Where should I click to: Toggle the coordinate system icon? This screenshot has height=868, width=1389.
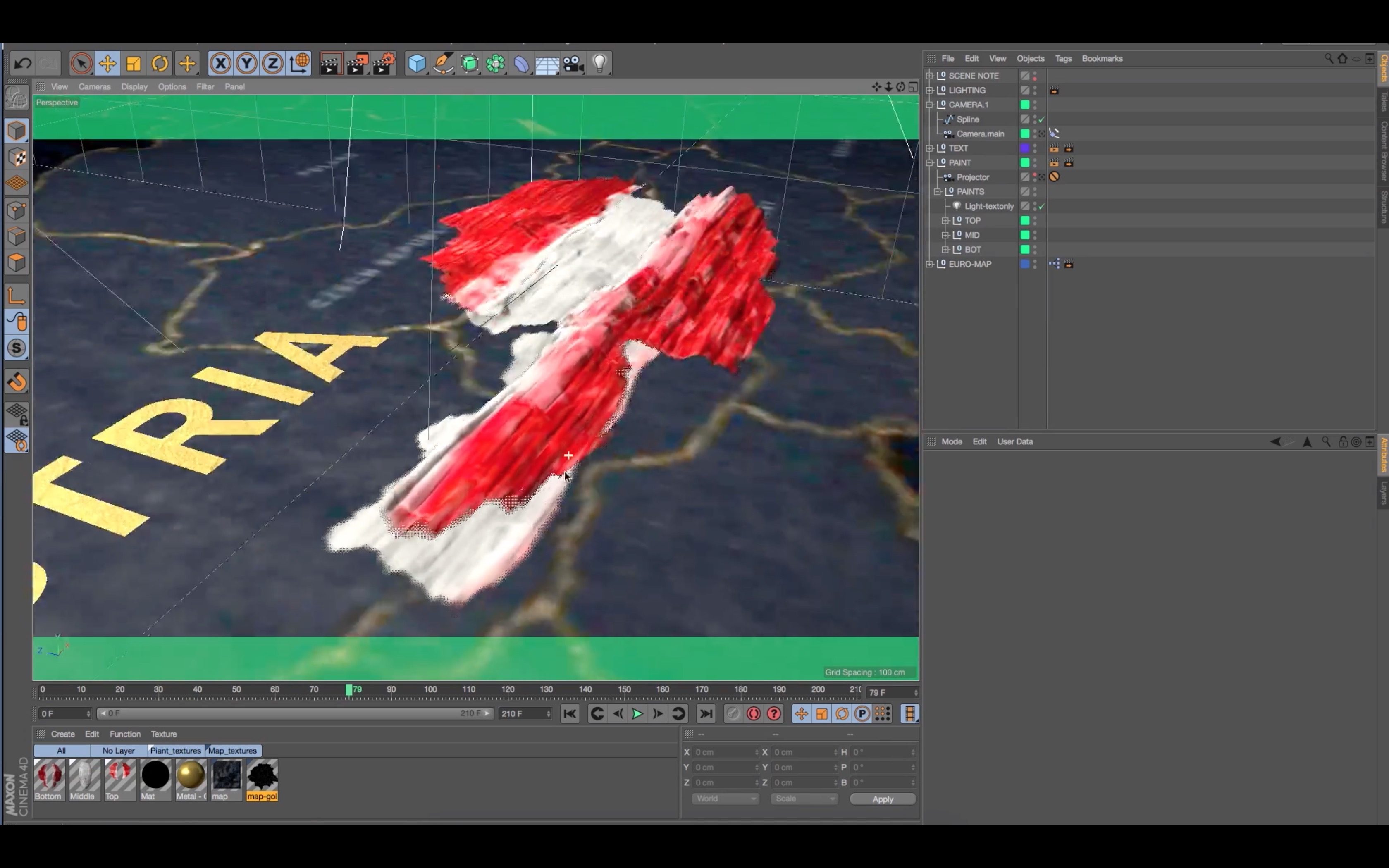[300, 63]
